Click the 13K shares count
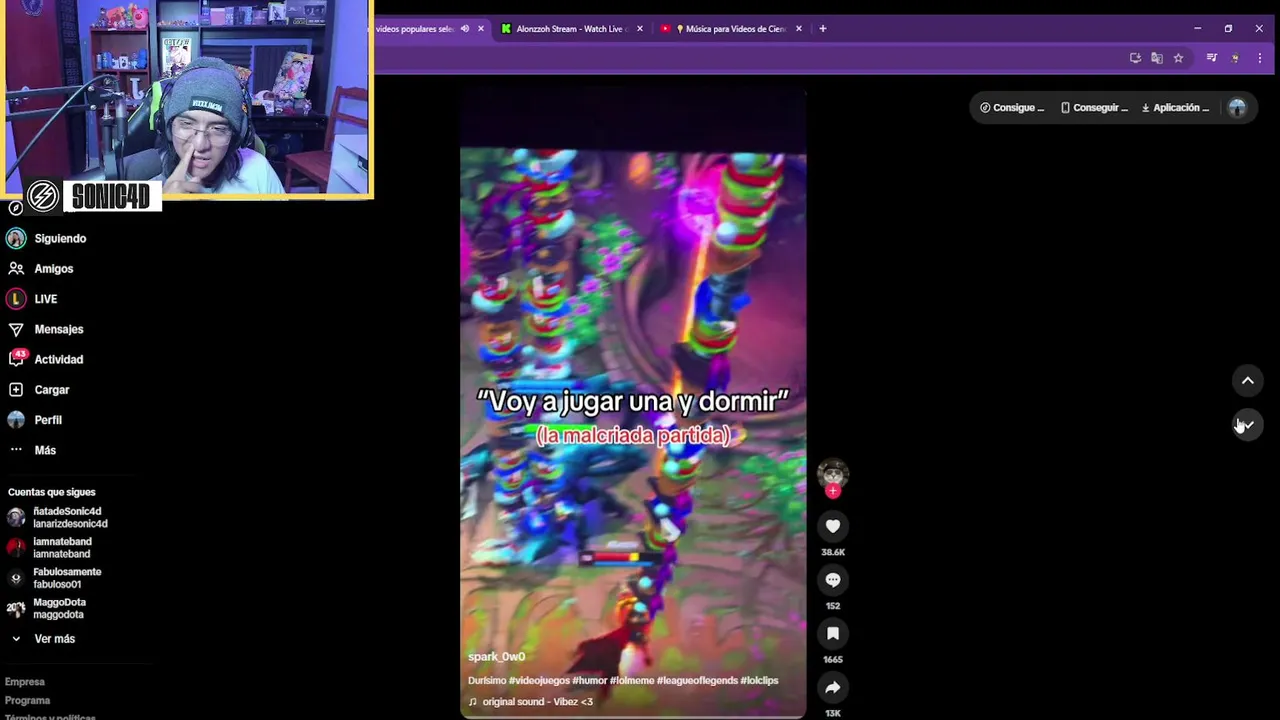This screenshot has width=1280, height=720. point(833,713)
